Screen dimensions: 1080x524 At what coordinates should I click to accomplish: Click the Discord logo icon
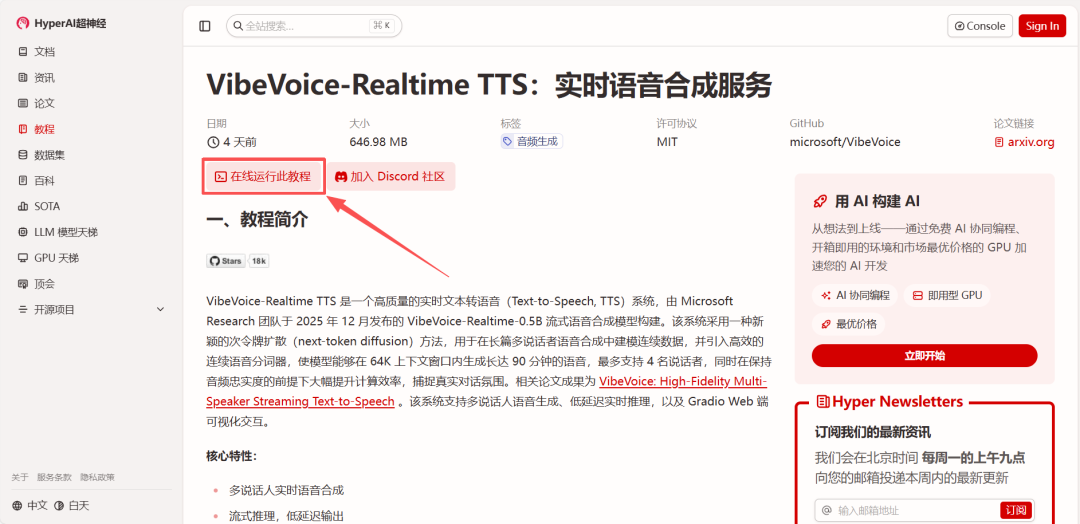click(341, 177)
